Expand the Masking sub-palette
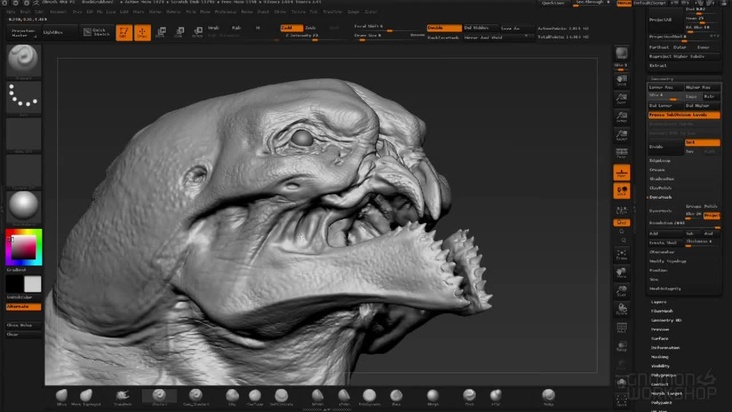Viewport: 732px width, 412px height. click(660, 355)
